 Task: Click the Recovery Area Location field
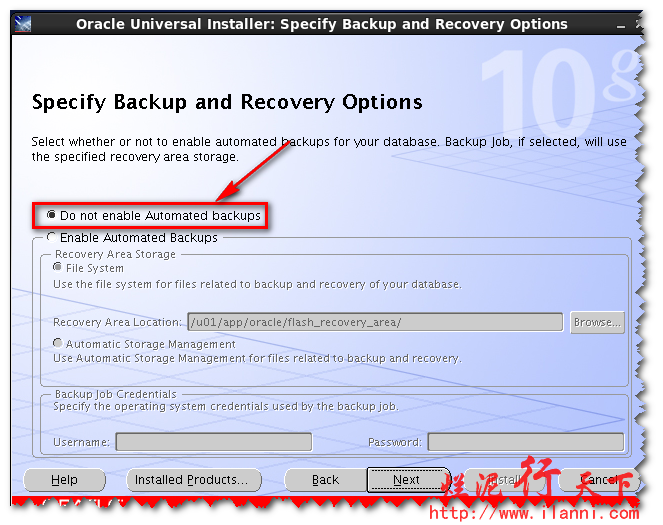click(374, 322)
